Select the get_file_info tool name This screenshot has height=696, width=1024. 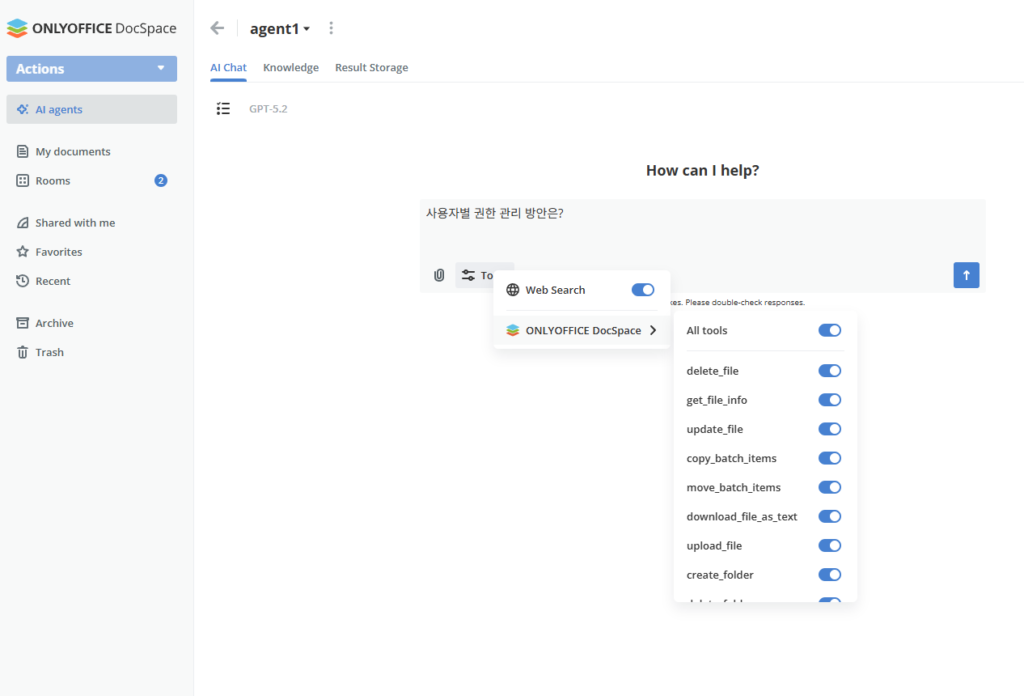click(716, 400)
